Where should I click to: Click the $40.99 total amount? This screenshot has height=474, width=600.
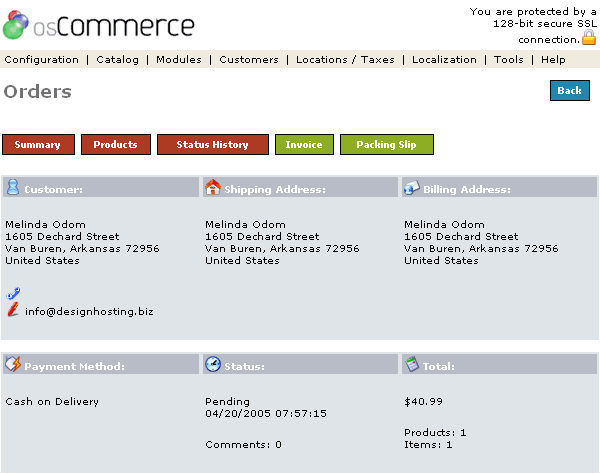[424, 402]
